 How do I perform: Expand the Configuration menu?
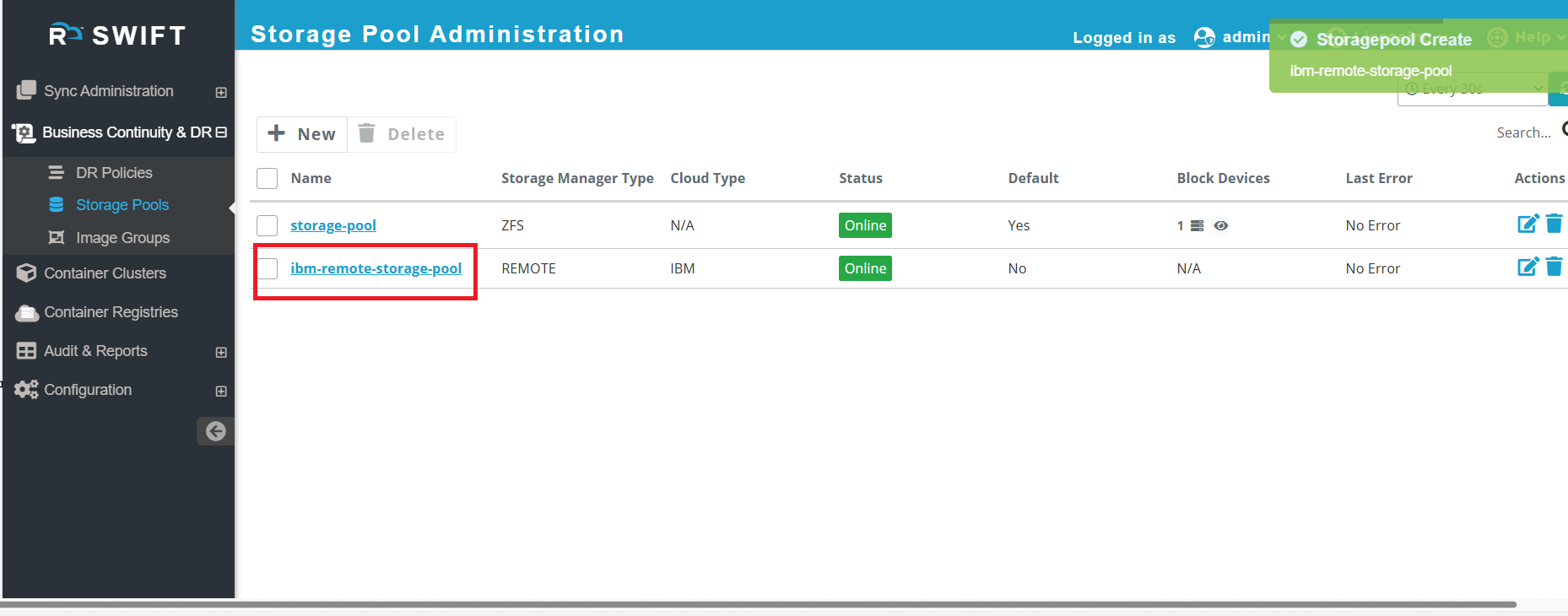point(221,391)
